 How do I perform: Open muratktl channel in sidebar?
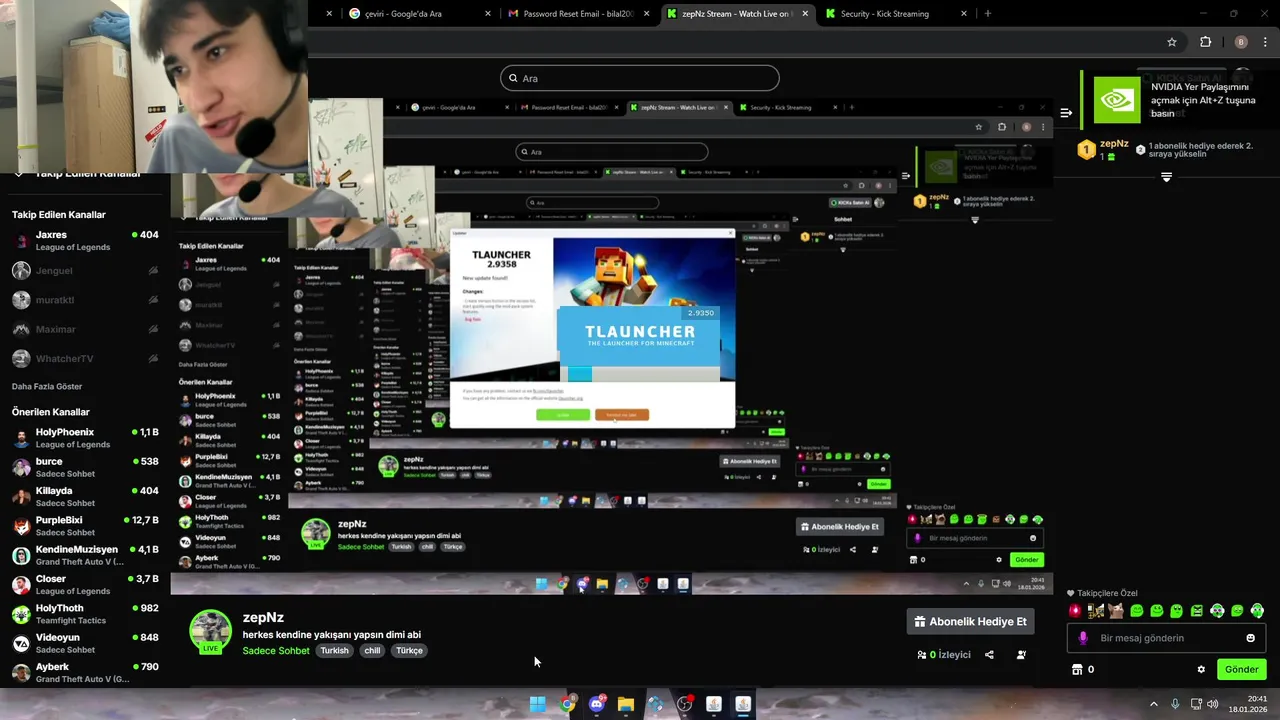tap(85, 300)
